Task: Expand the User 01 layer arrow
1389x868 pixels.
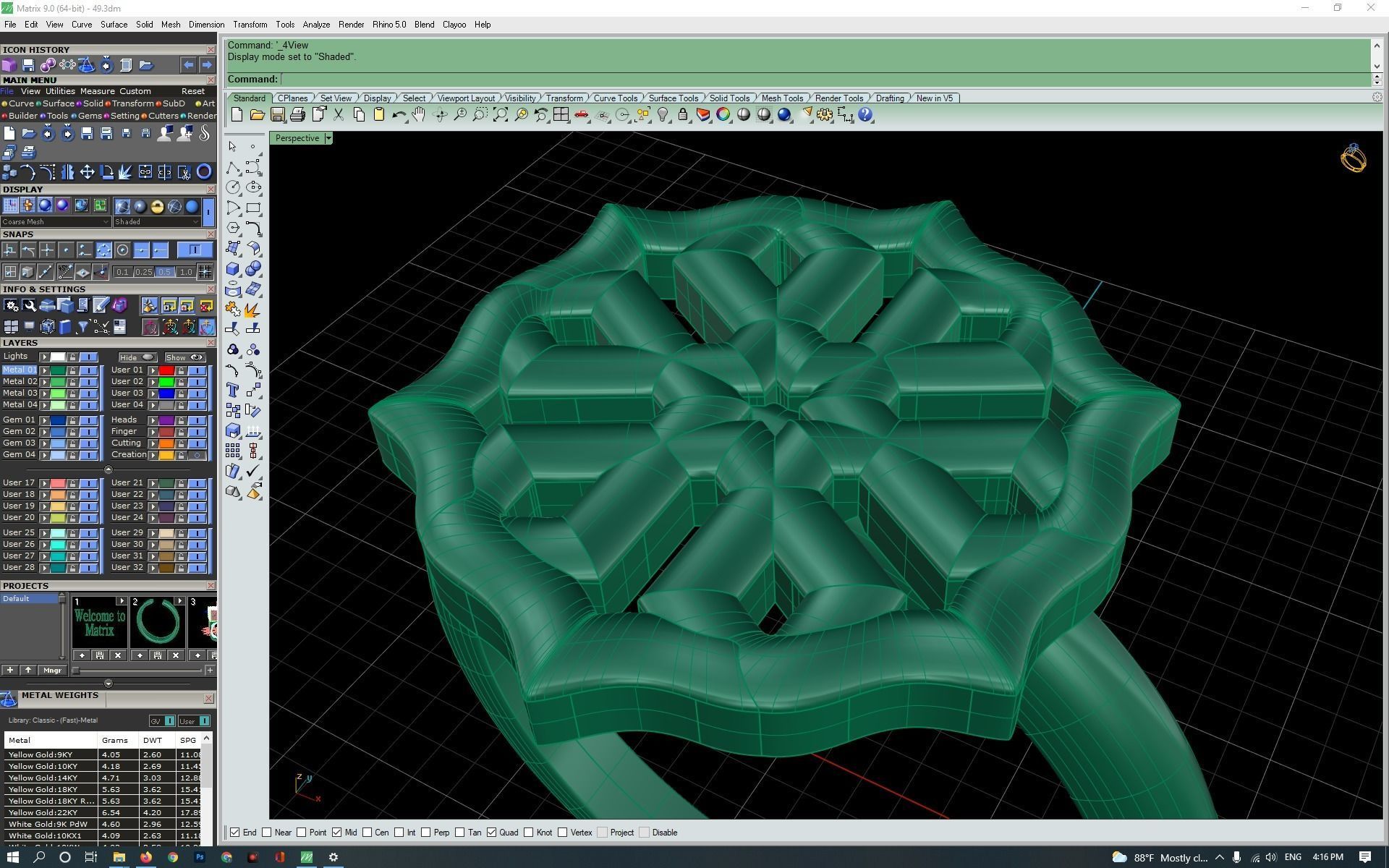Action: 153,370
